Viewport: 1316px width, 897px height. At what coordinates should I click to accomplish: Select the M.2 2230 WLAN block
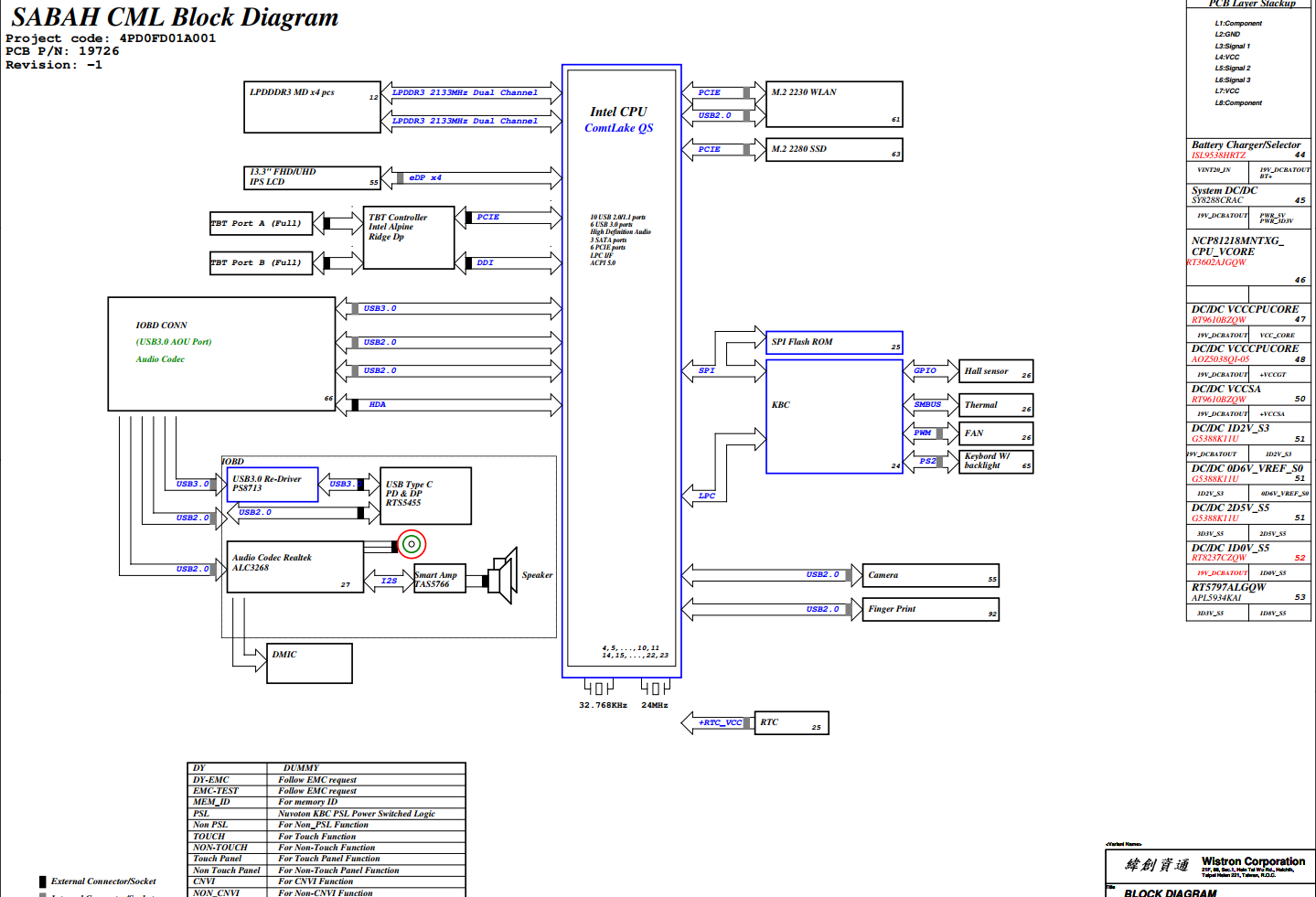click(834, 104)
